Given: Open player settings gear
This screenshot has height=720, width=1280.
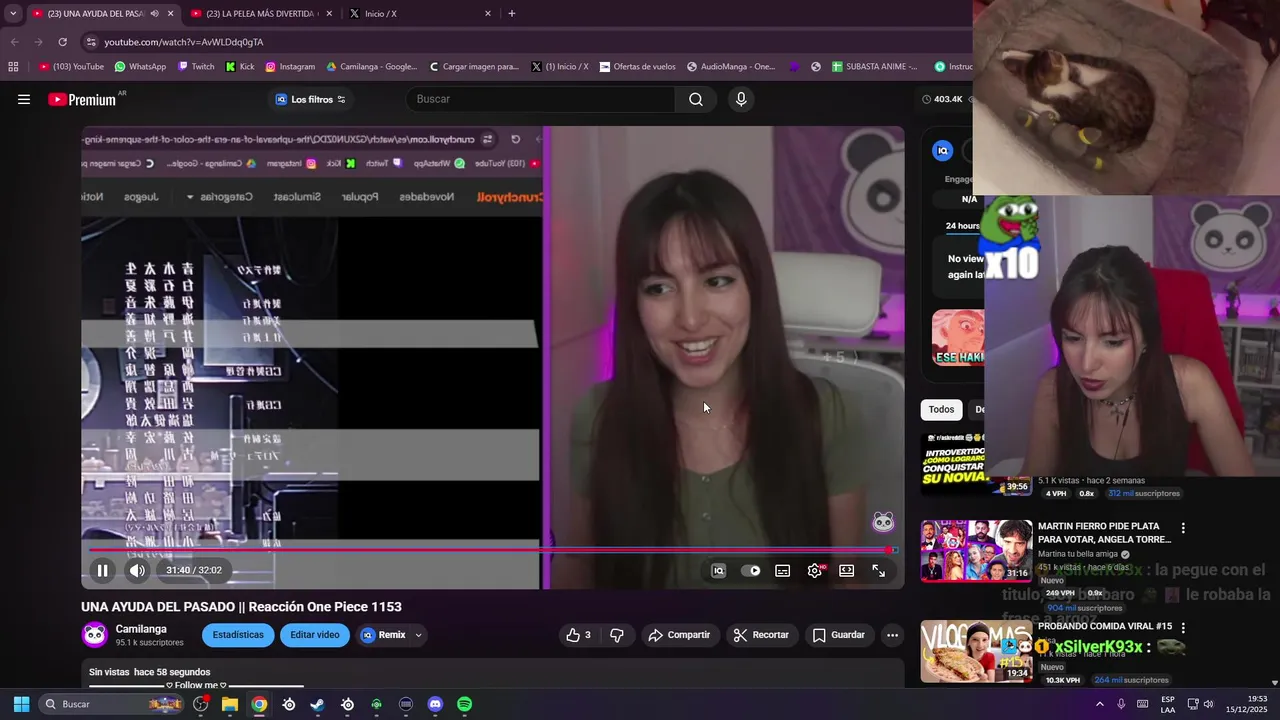Looking at the screenshot, I should [x=815, y=570].
